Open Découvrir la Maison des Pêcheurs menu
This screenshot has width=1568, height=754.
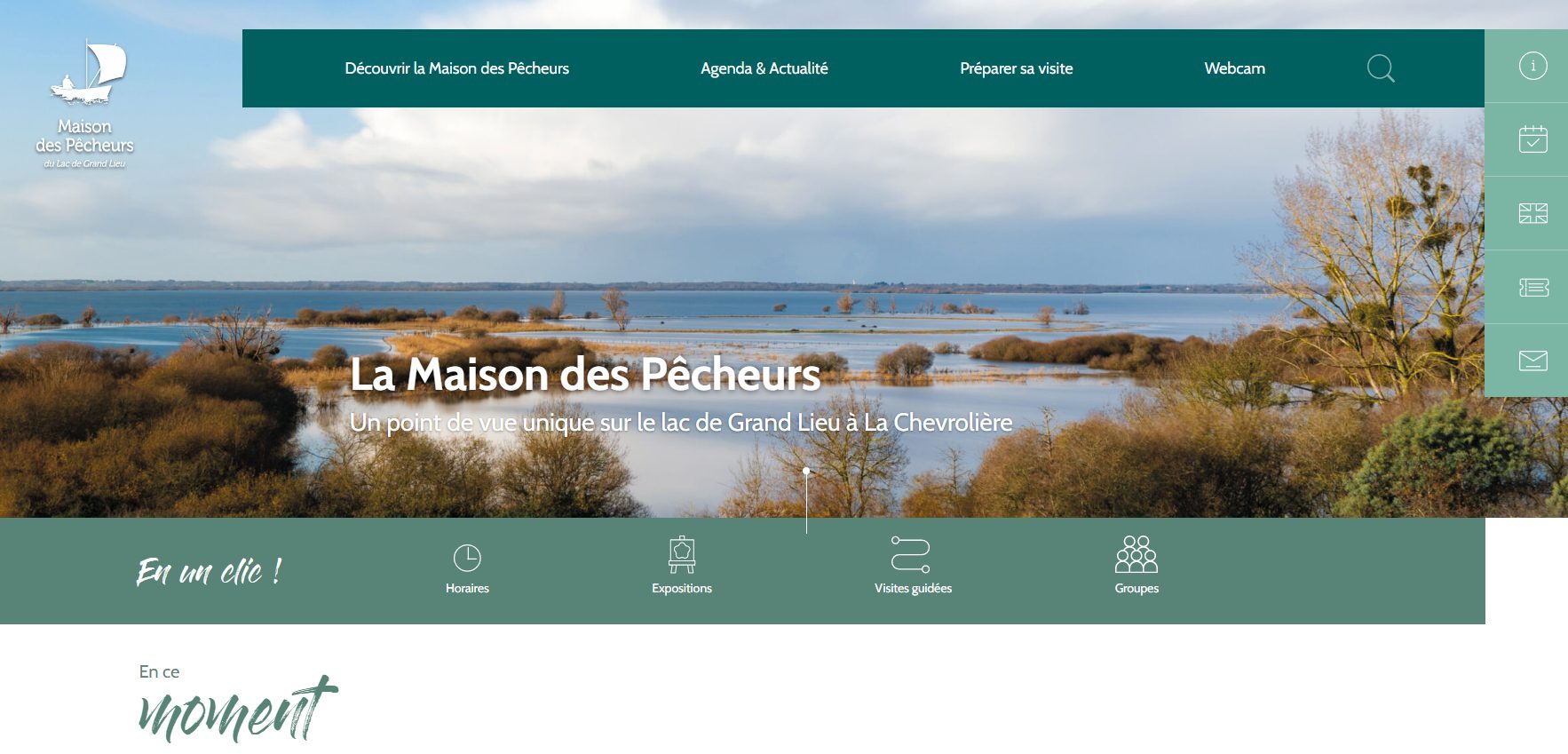tap(456, 68)
